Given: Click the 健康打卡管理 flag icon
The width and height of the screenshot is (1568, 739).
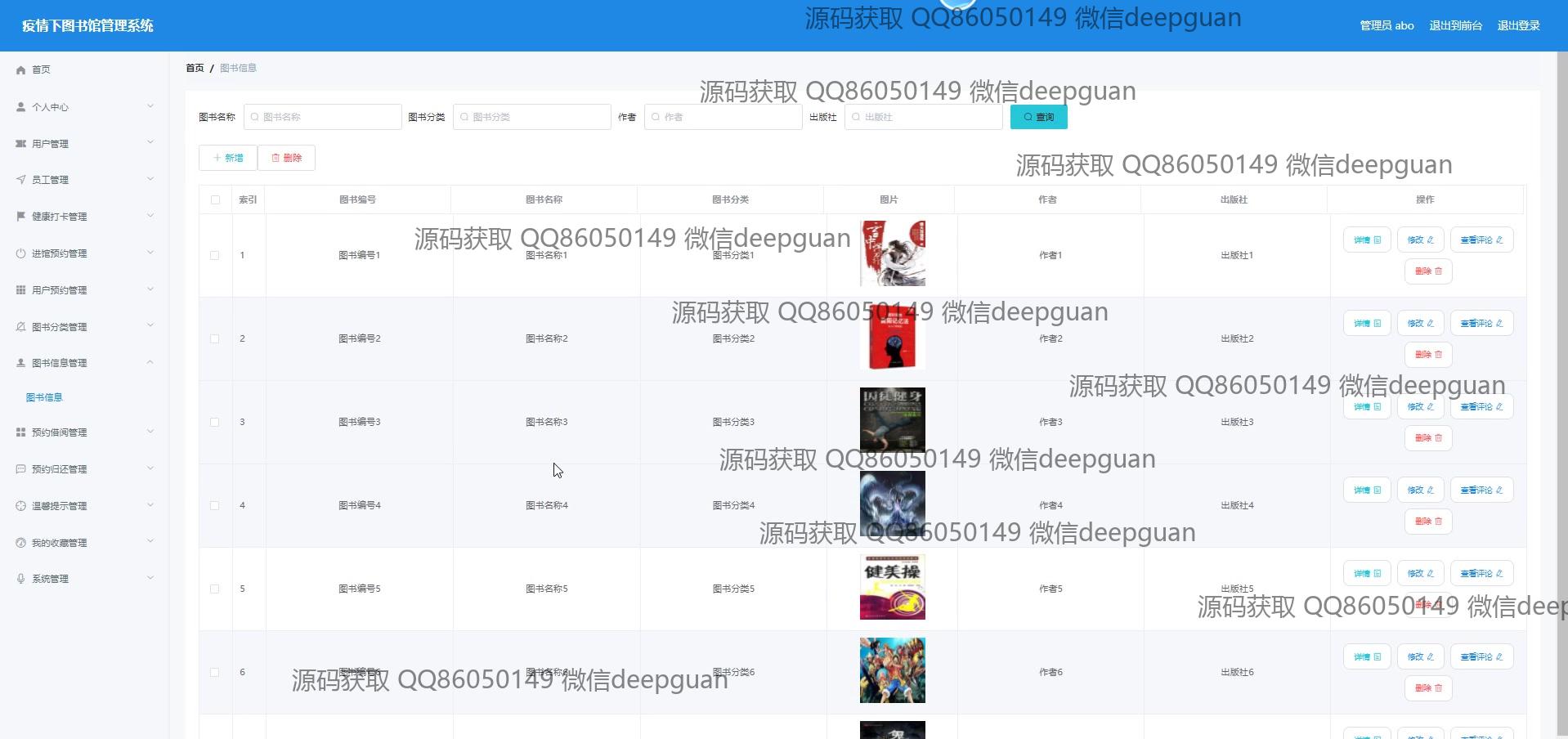Looking at the screenshot, I should point(20,217).
